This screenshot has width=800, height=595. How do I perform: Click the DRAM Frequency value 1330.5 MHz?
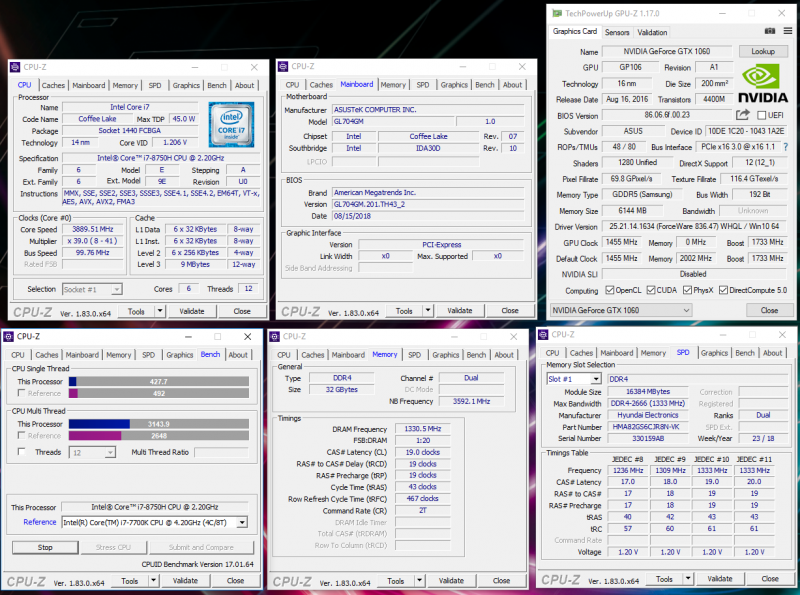pyautogui.click(x=422, y=429)
